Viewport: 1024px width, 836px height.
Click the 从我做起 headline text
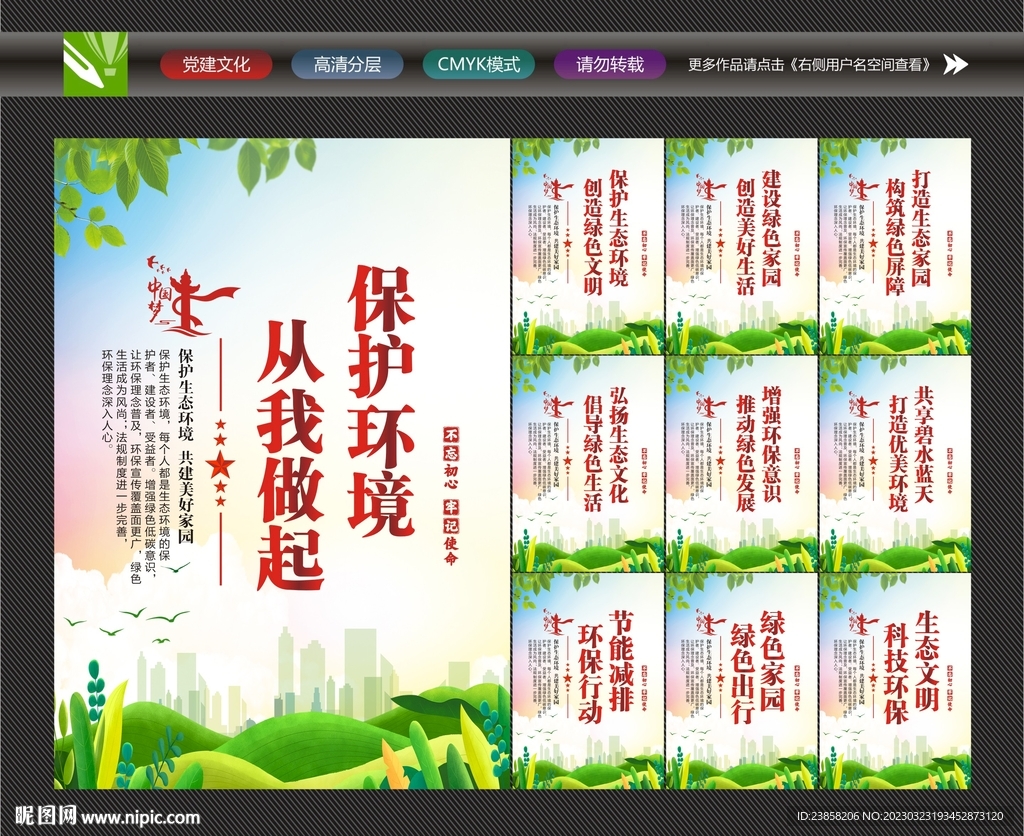(291, 455)
